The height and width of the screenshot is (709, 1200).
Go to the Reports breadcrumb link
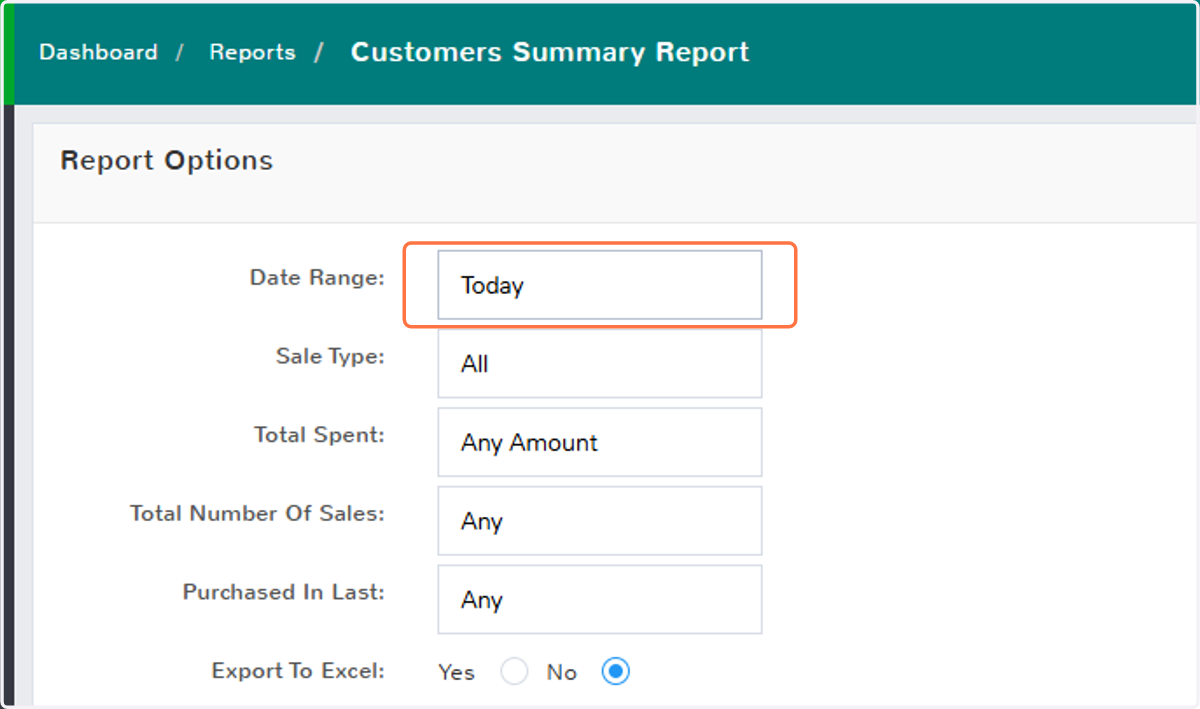pyautogui.click(x=252, y=52)
